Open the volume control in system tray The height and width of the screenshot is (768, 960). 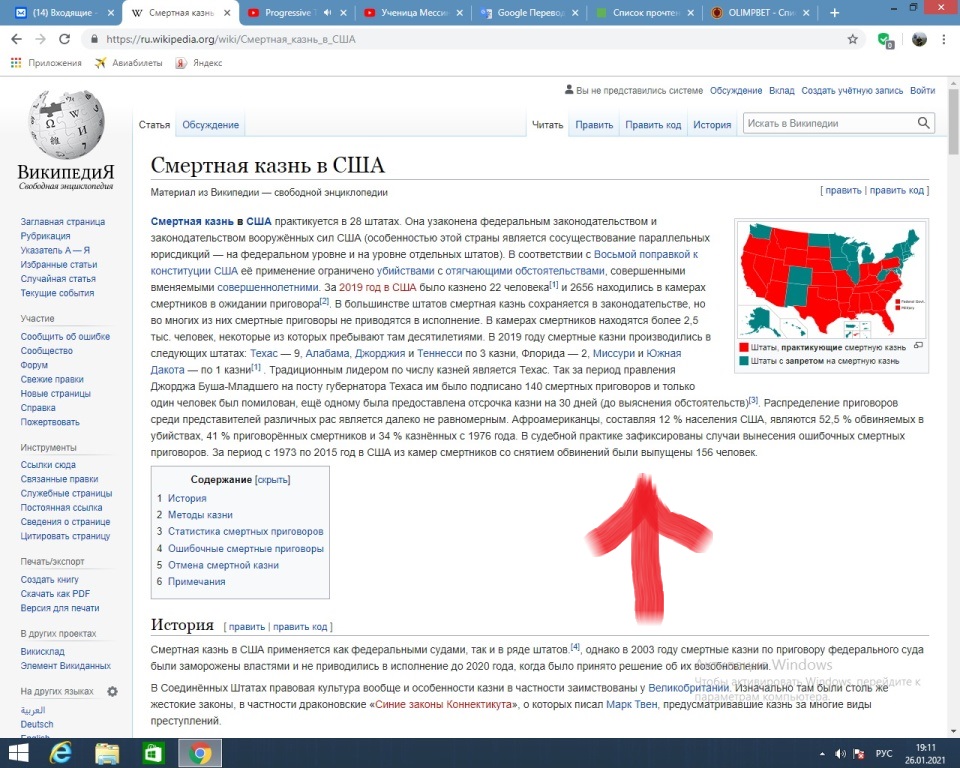(x=840, y=754)
